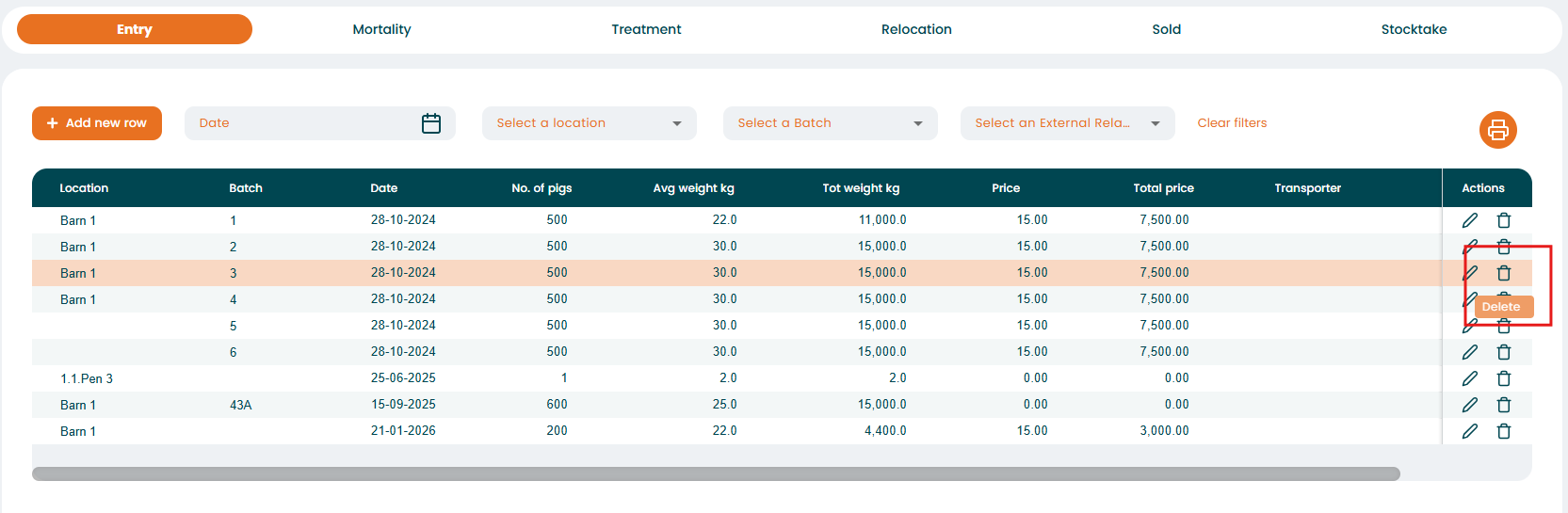Viewport: 1568px width, 513px height.
Task: Click the 4,400.0 total weight cell
Action: [x=885, y=430]
